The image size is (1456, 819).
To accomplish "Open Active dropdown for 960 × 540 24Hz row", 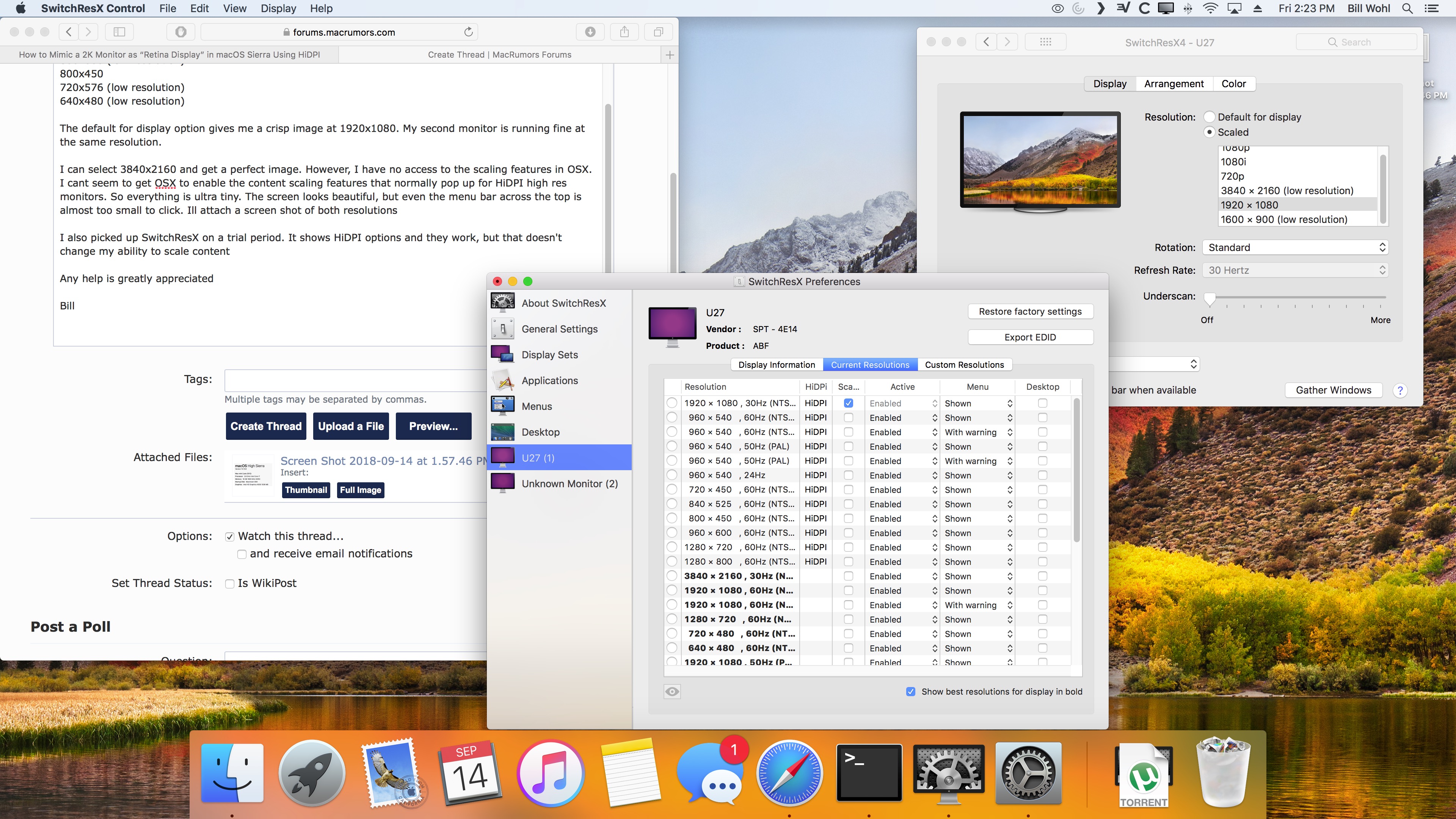I will click(903, 475).
